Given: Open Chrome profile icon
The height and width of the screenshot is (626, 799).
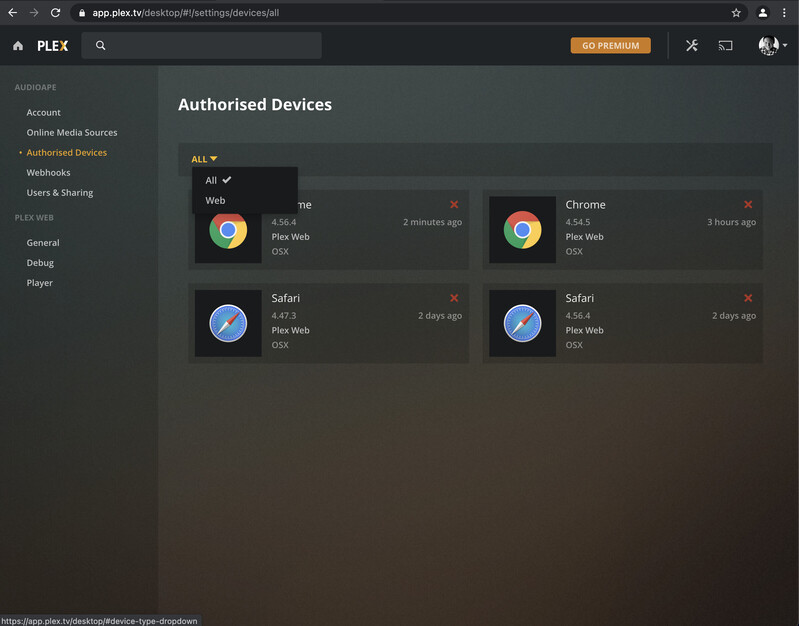Looking at the screenshot, I should coord(762,13).
